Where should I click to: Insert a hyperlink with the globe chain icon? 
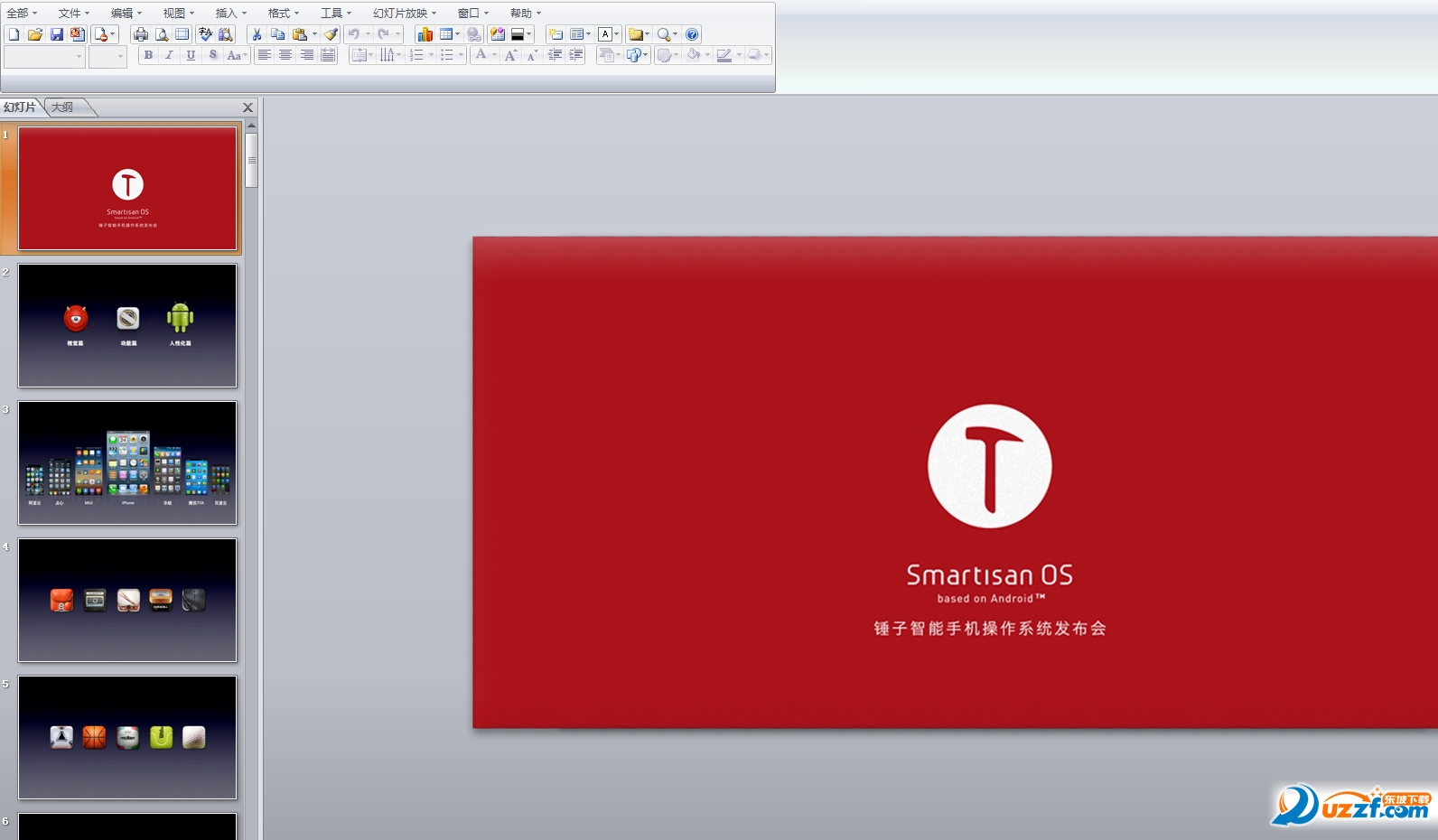coord(474,34)
